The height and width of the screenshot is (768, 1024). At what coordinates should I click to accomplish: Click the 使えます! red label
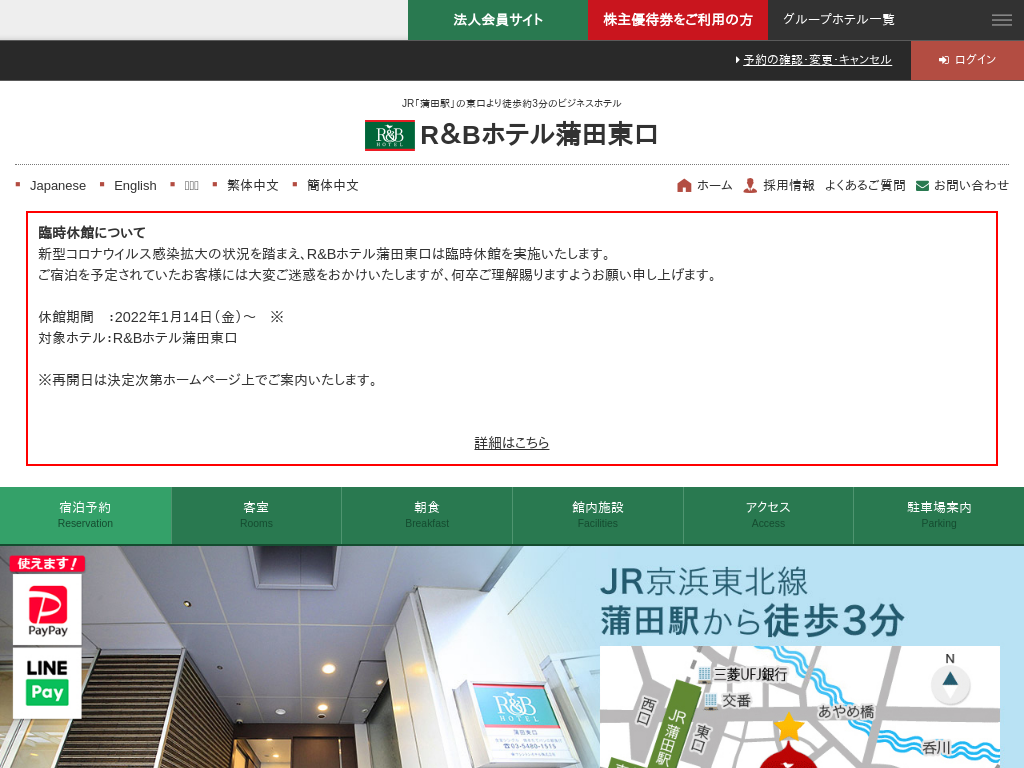(x=47, y=564)
